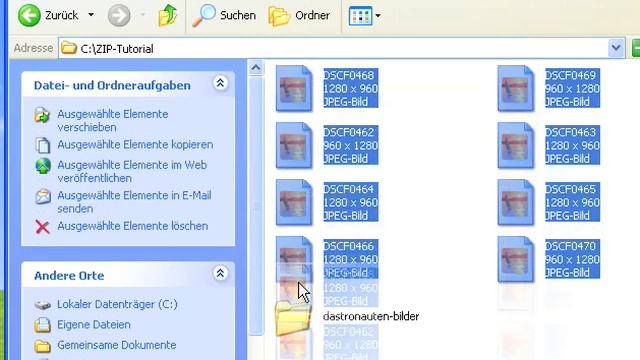
Task: Click the e-mail envelope icon
Action: pyautogui.click(x=43, y=196)
